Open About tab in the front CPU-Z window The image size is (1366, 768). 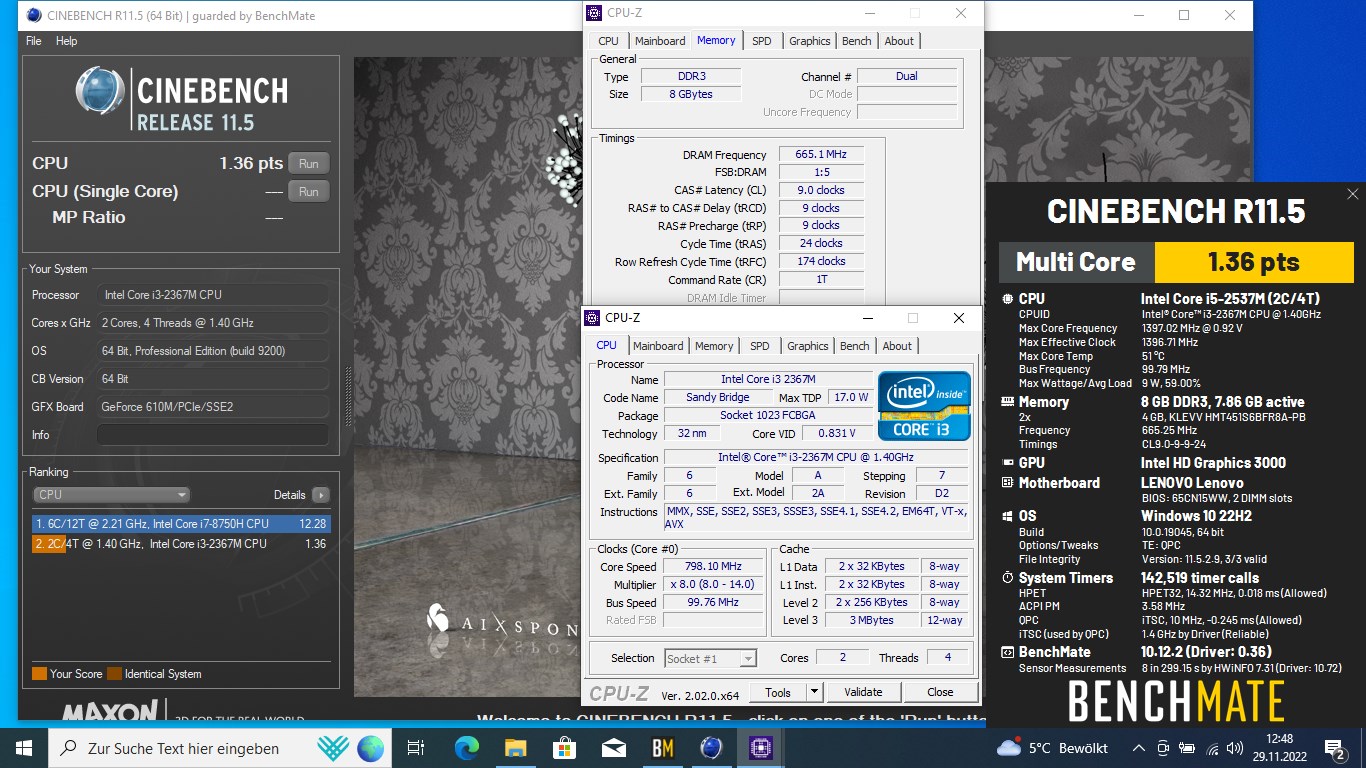point(897,346)
